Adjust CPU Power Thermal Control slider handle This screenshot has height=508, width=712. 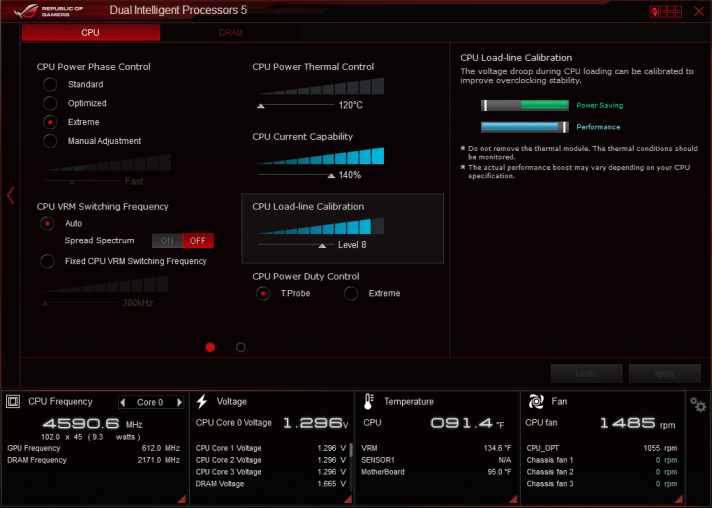pos(261,106)
